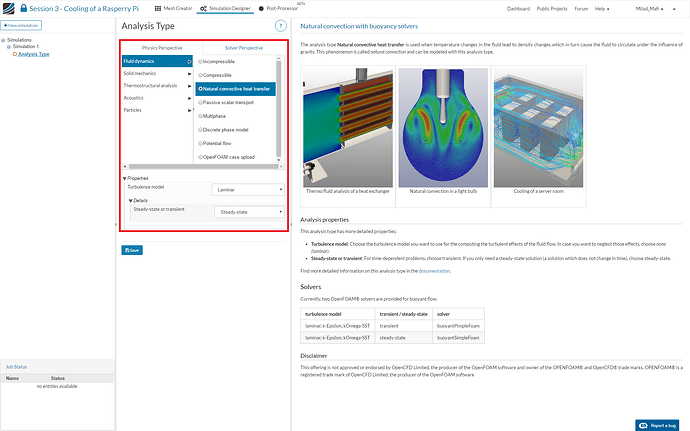Click the session title Cooling of a Rasperry Pi
The image size is (690, 431).
84,8
